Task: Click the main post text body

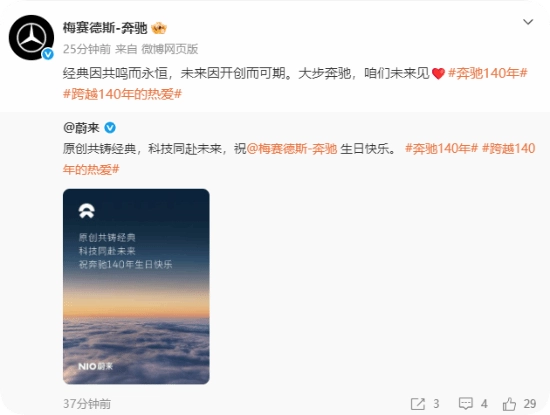Action: pos(295,83)
